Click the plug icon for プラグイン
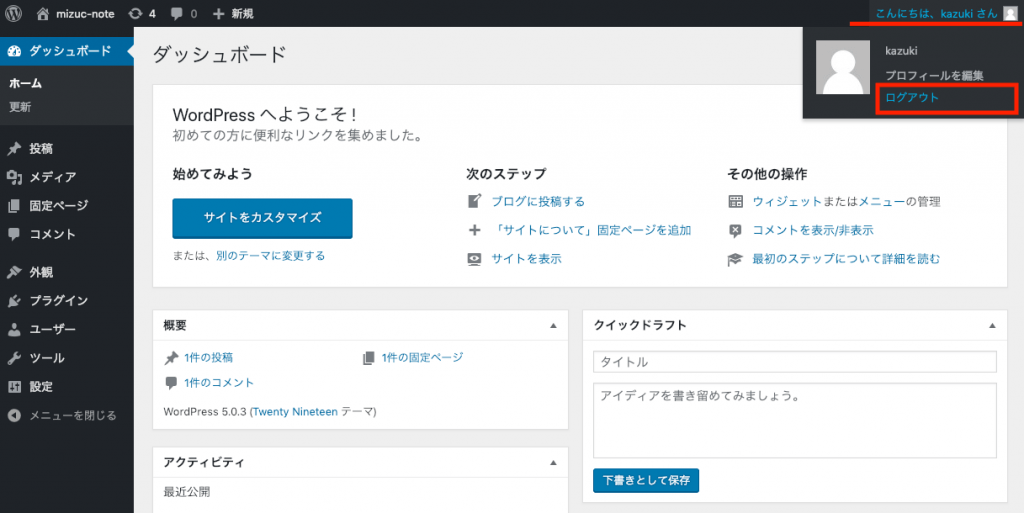 [x=14, y=301]
